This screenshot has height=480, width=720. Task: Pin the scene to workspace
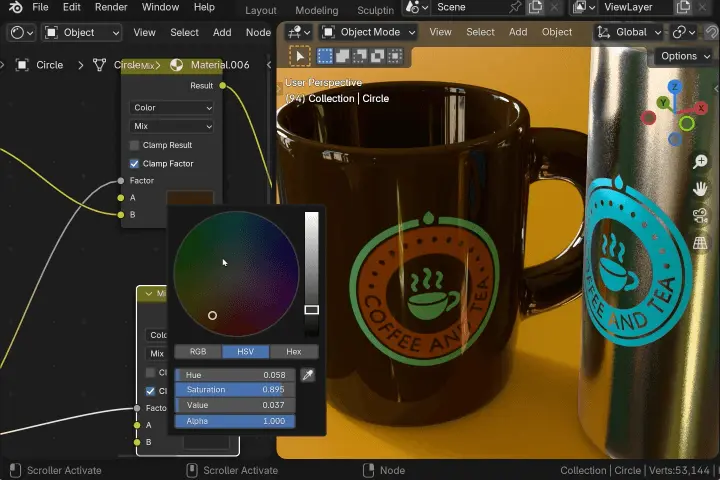[515, 7]
